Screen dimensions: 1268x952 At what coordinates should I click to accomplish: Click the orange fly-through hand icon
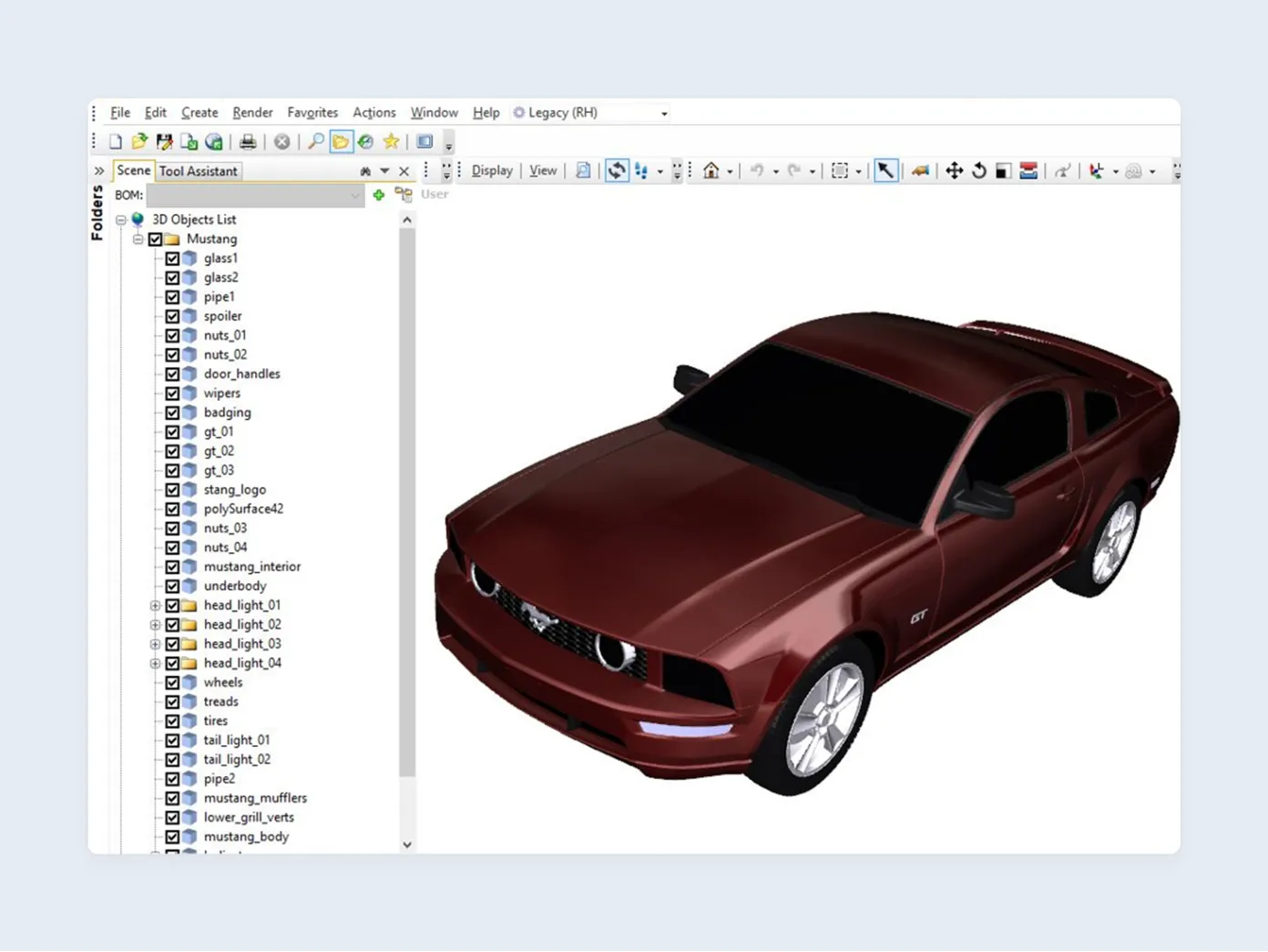pos(920,170)
